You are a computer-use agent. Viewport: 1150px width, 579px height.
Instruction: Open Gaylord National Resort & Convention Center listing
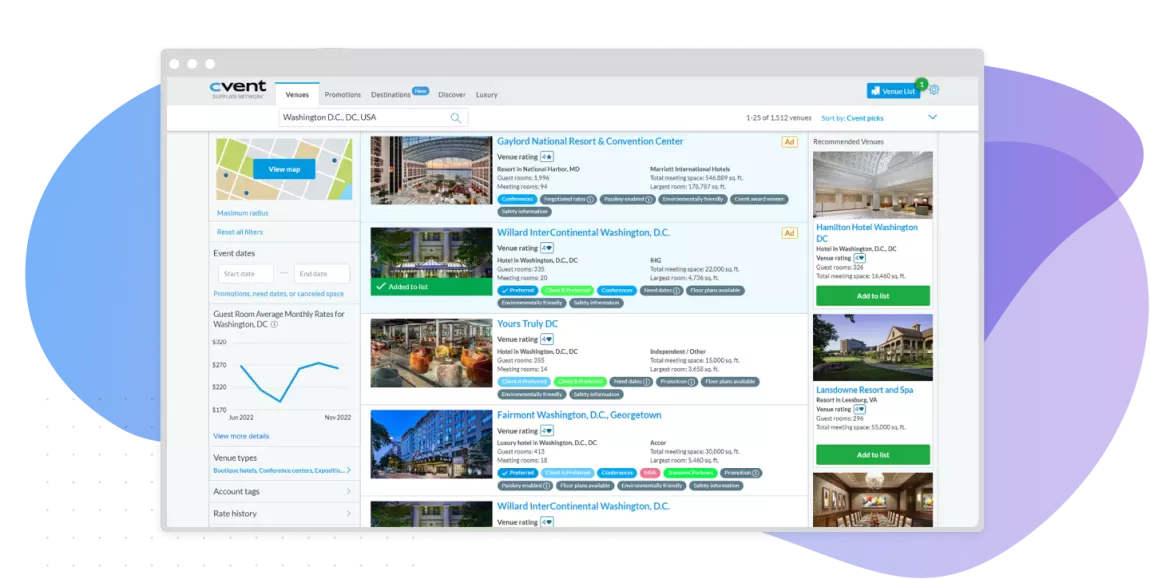590,142
